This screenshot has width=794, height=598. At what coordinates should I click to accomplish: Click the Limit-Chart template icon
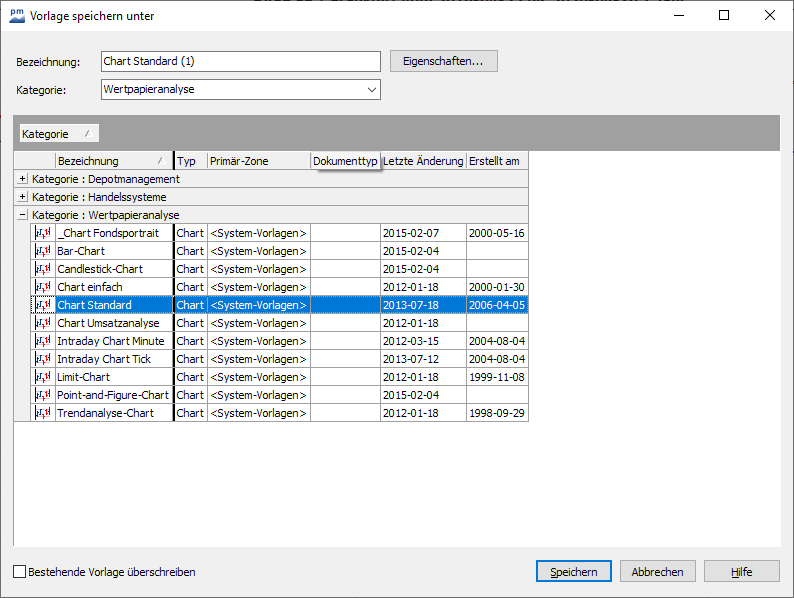click(x=43, y=377)
